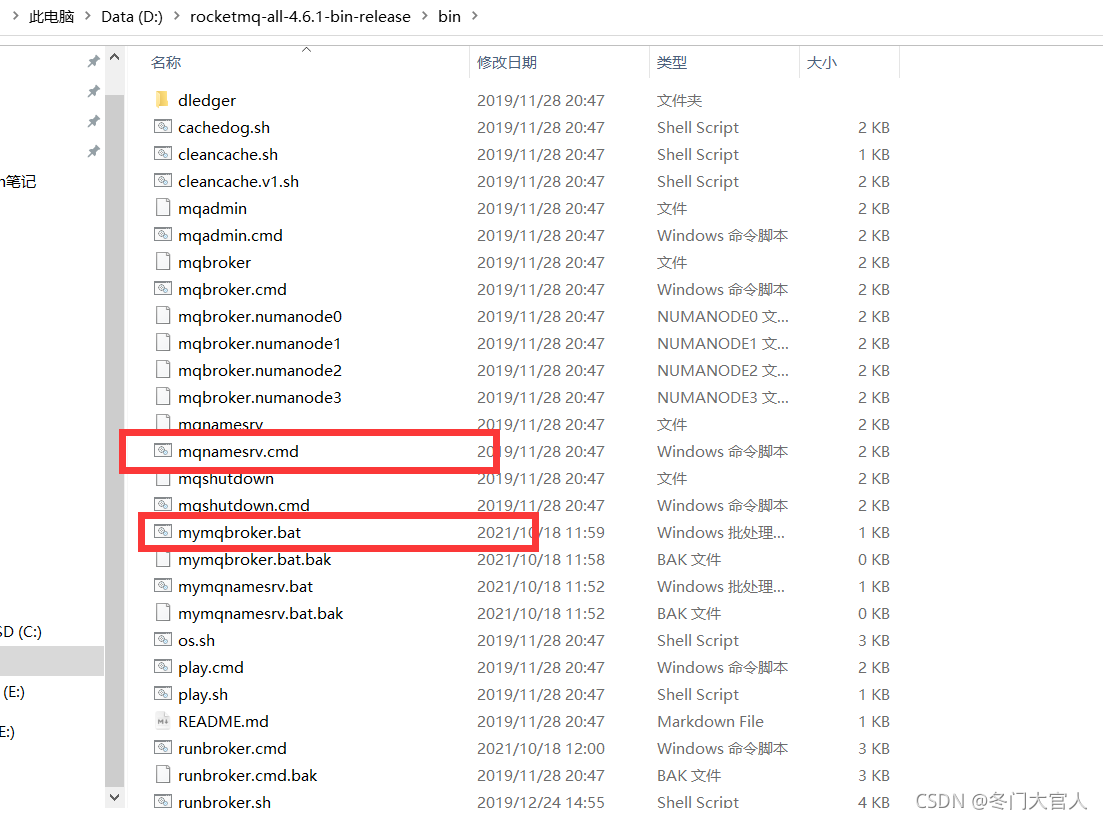
Task: Select the mqbroker.numanode2 file icon
Action: (162, 370)
